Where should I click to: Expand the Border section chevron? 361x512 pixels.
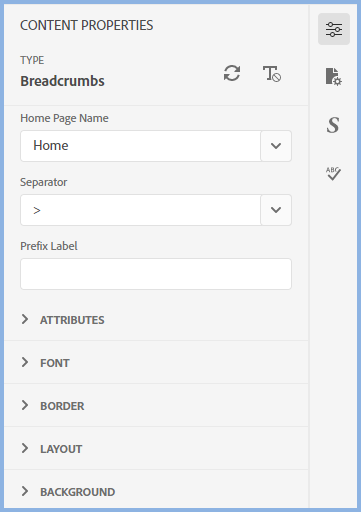(x=25, y=405)
